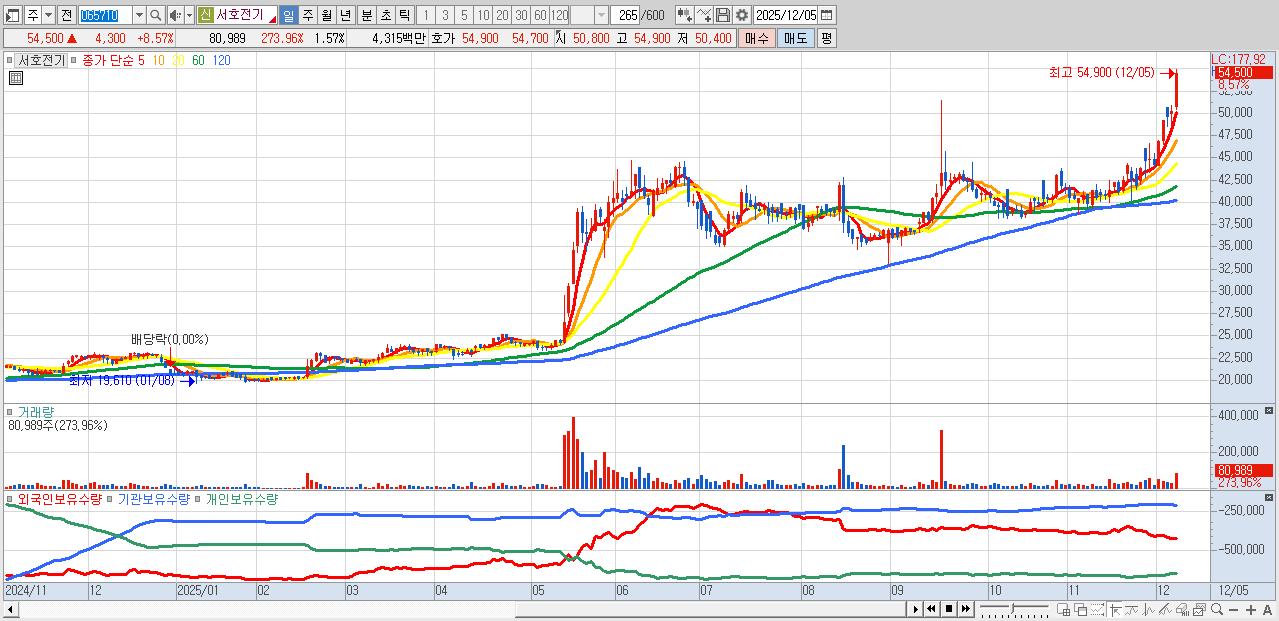The height and width of the screenshot is (621, 1279).
Task: Toggle the 5 interval button
Action: [464, 15]
